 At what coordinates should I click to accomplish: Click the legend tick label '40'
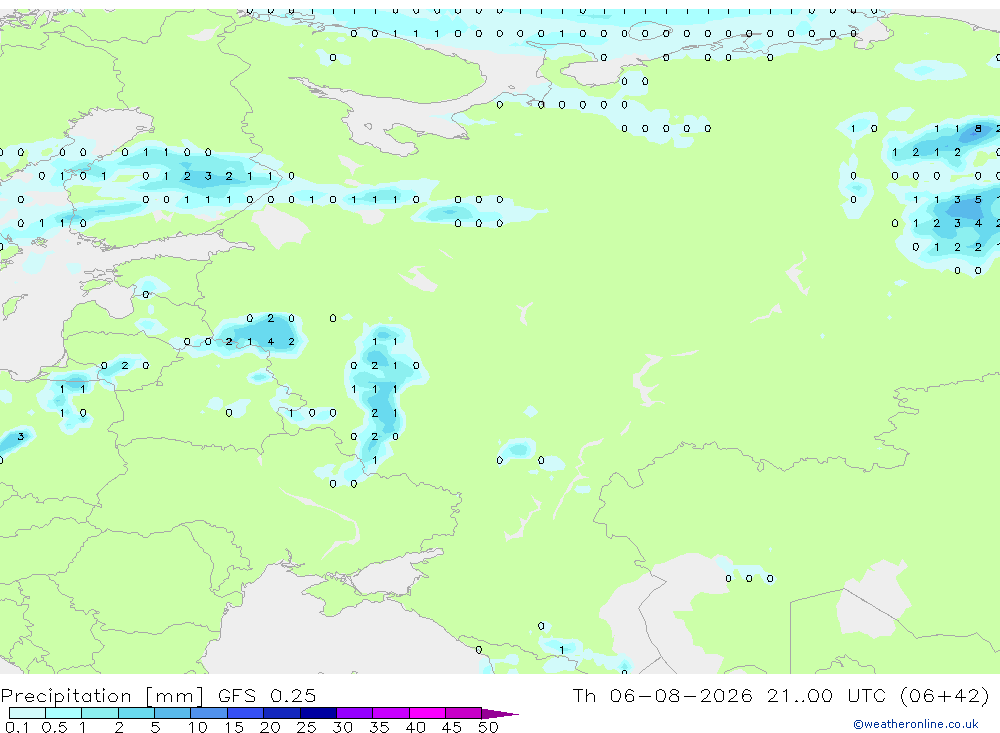pyautogui.click(x=416, y=727)
